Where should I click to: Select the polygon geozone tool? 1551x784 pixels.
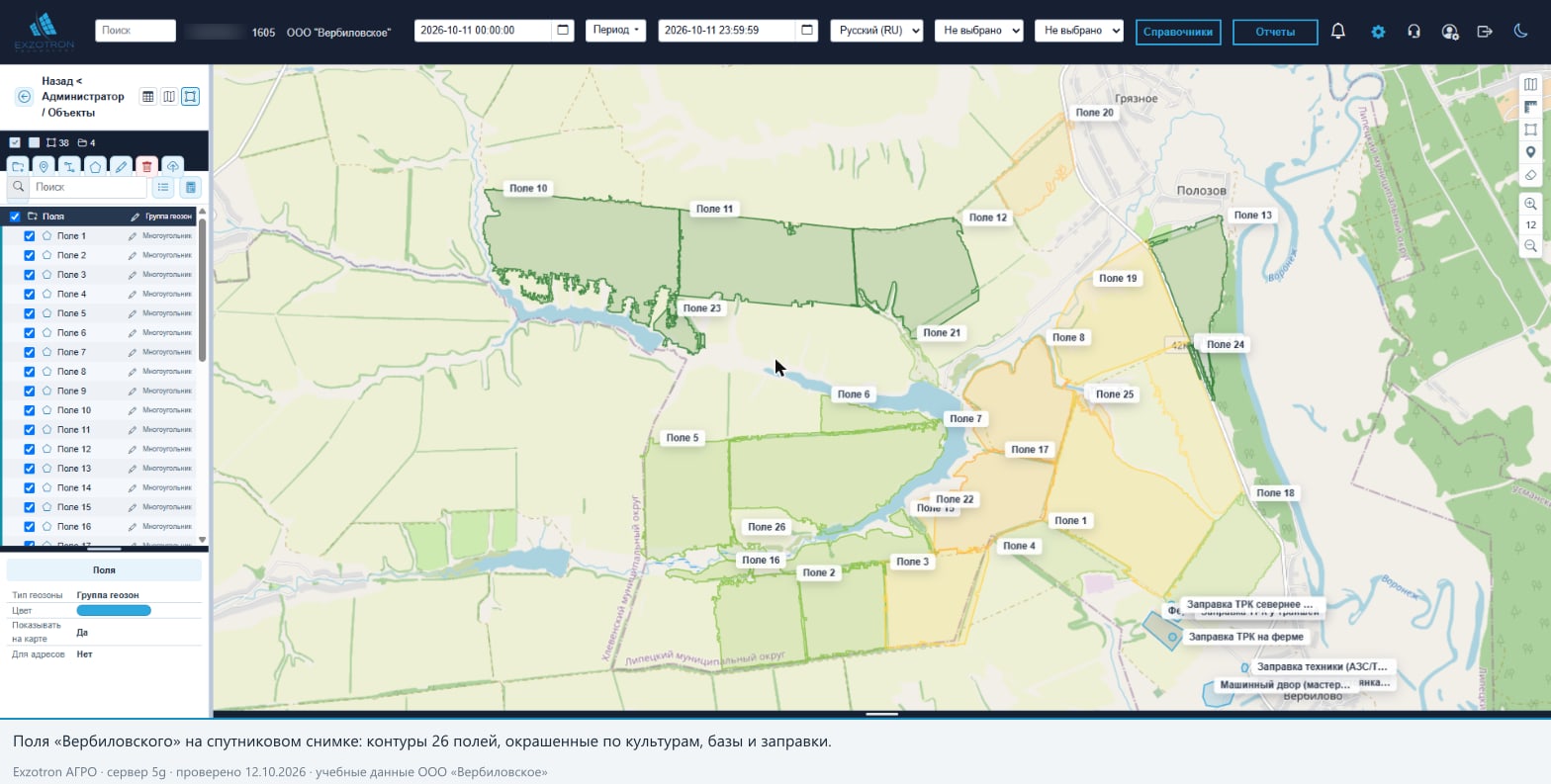(x=95, y=166)
